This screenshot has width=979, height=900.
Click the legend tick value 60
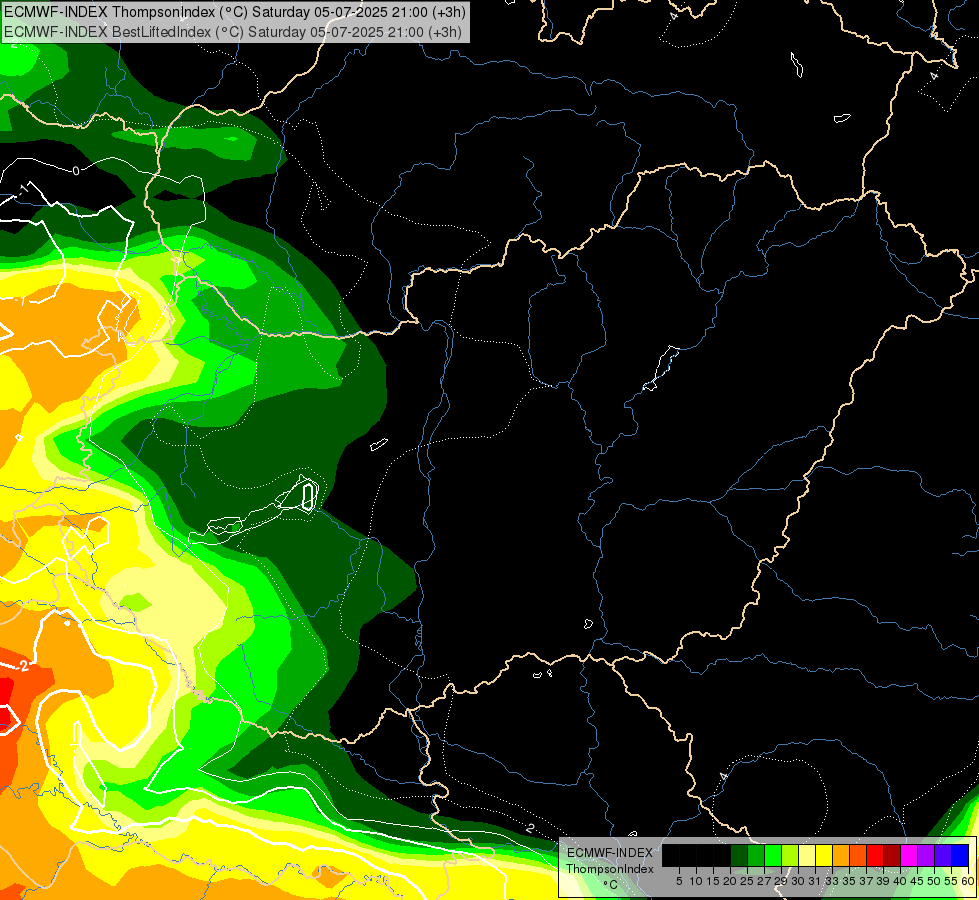[x=968, y=881]
